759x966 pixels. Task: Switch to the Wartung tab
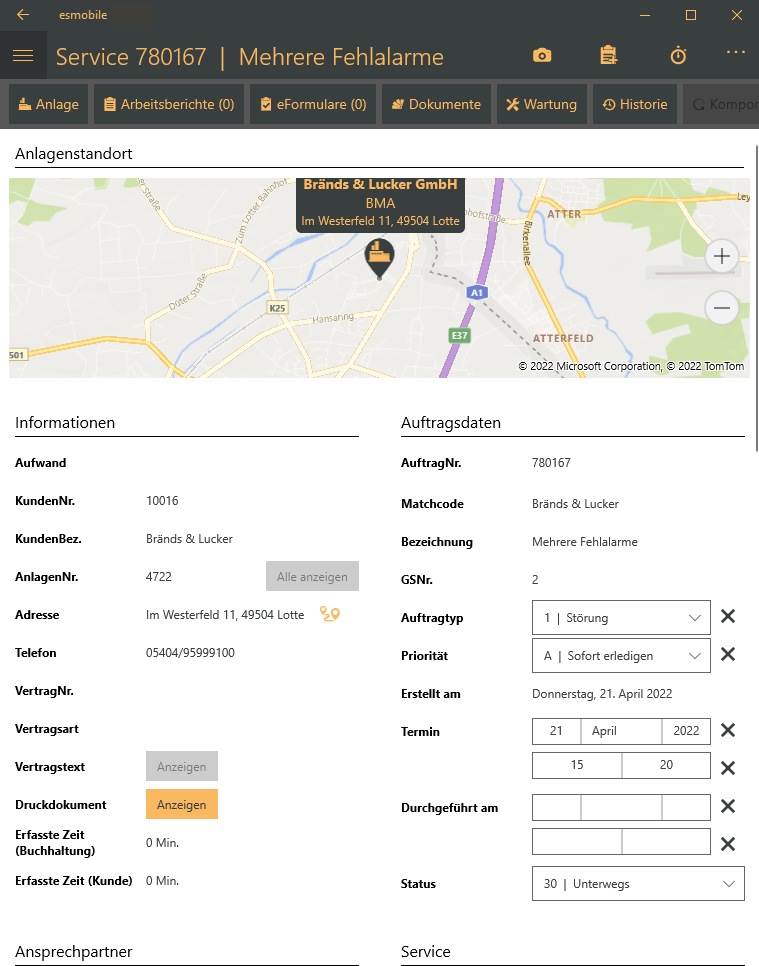(542, 104)
